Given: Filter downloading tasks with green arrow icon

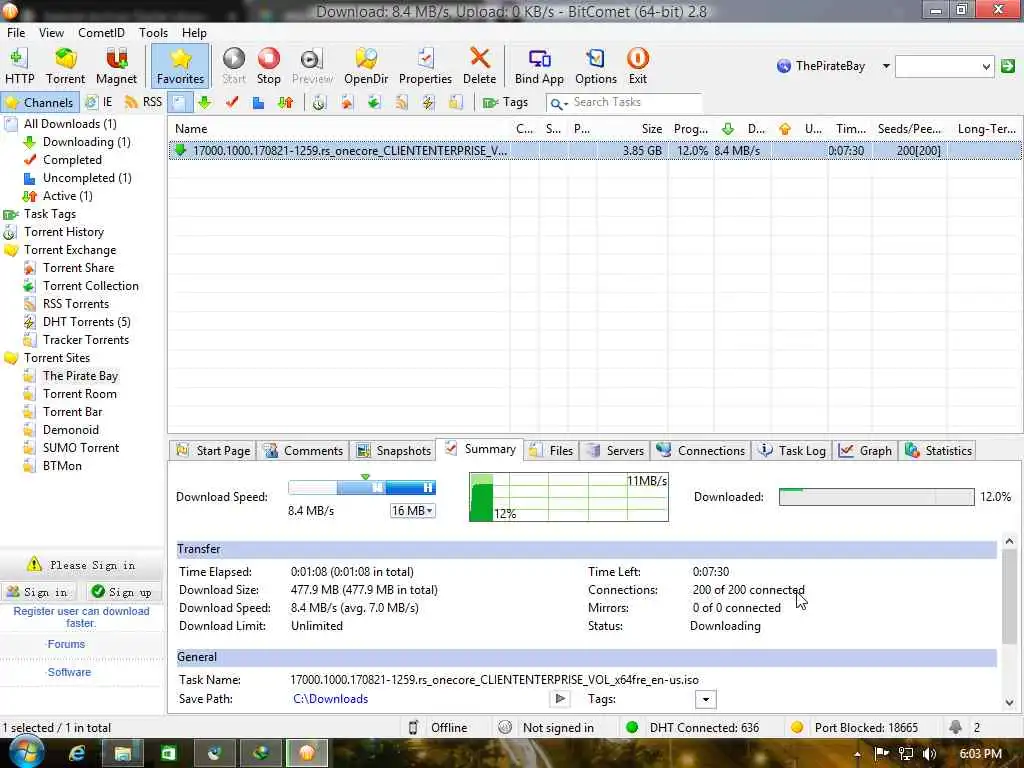Looking at the screenshot, I should pyautogui.click(x=205, y=103).
